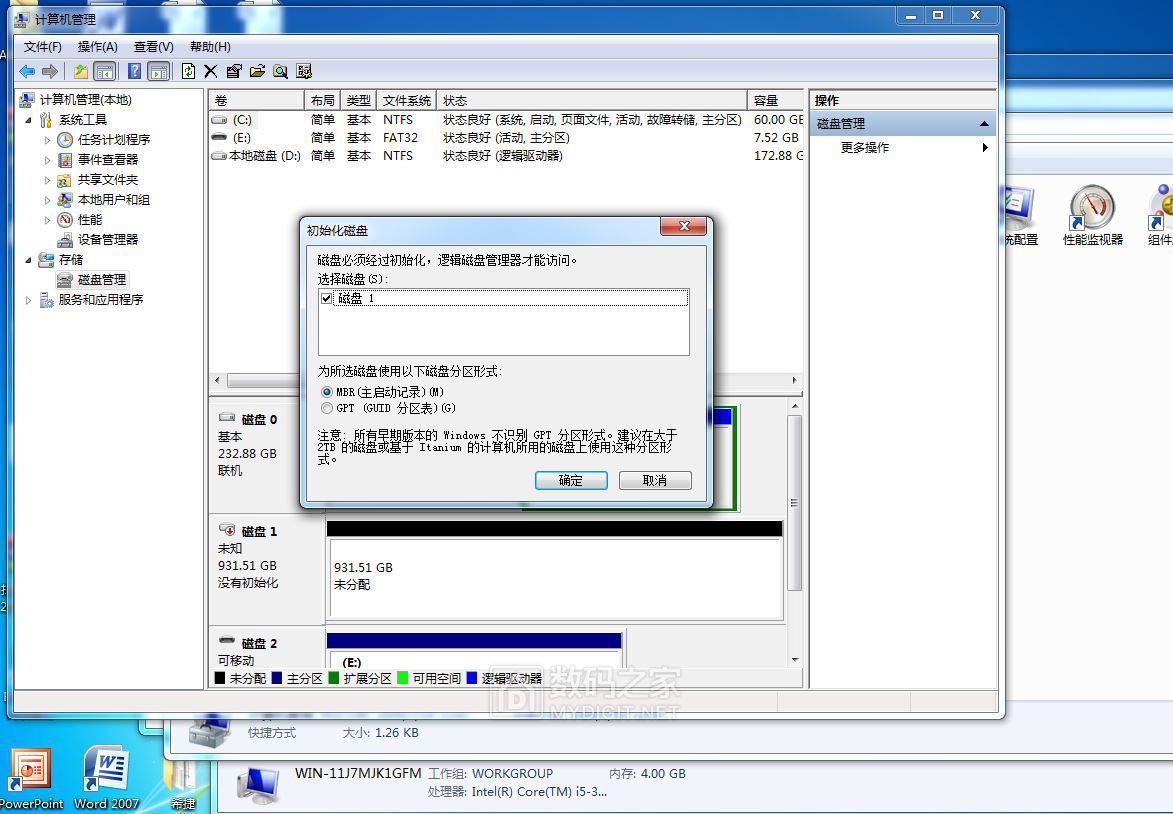The width and height of the screenshot is (1173, 814).
Task: Select 任务计划程序 in the tree
Action: click(114, 140)
